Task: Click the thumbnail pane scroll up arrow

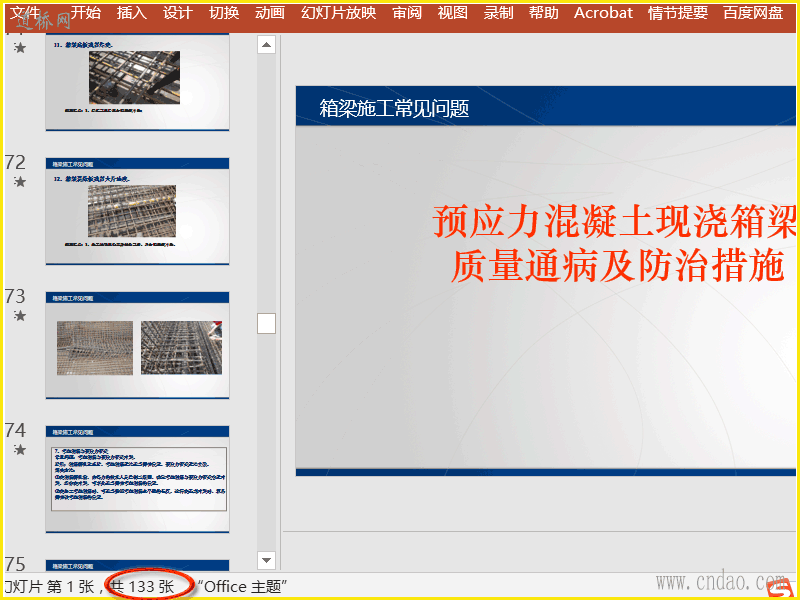Action: pos(266,45)
